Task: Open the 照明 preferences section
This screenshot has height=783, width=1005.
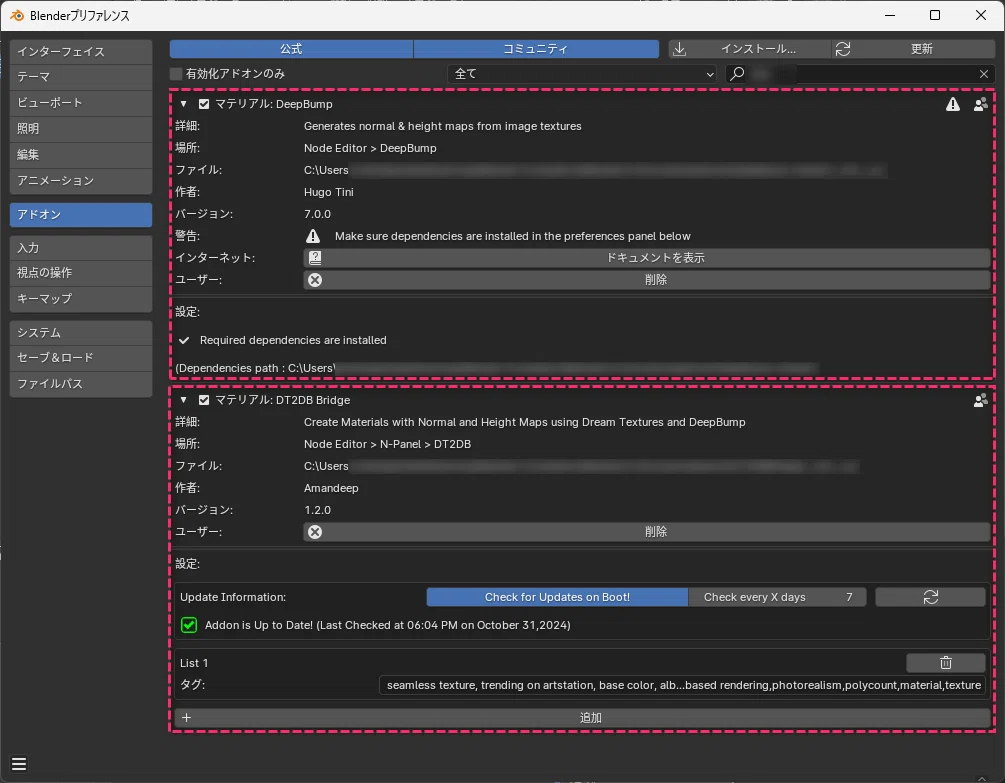Action: (81, 129)
